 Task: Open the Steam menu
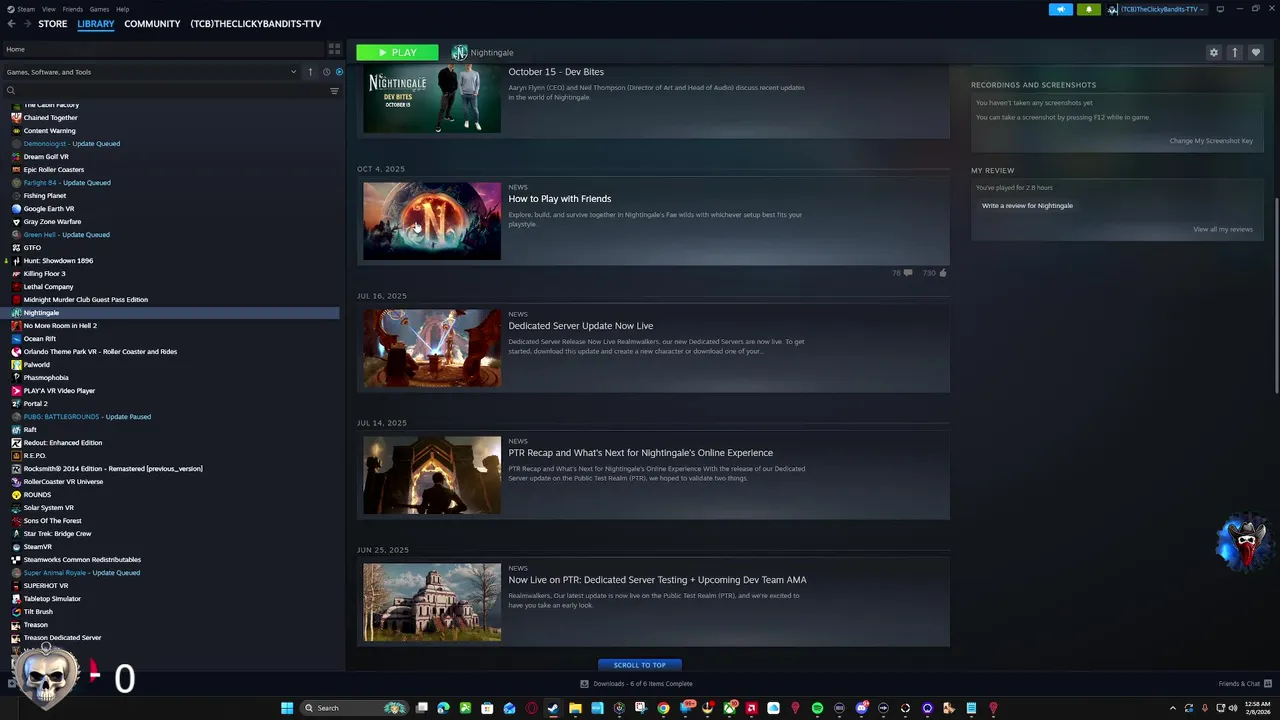tap(21, 9)
